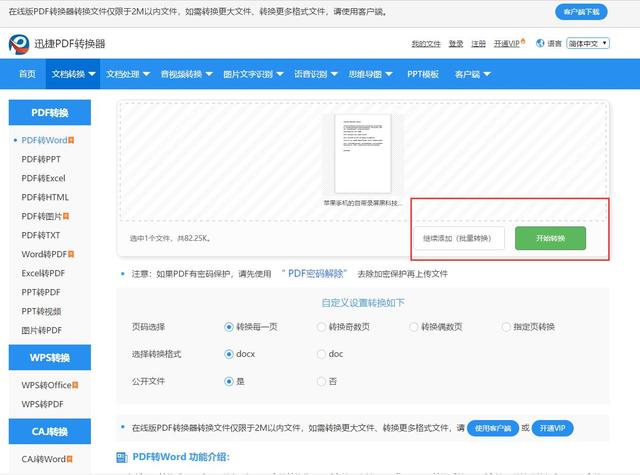
Task: Expand the 客户端 nav menu
Action: (x=473, y=74)
